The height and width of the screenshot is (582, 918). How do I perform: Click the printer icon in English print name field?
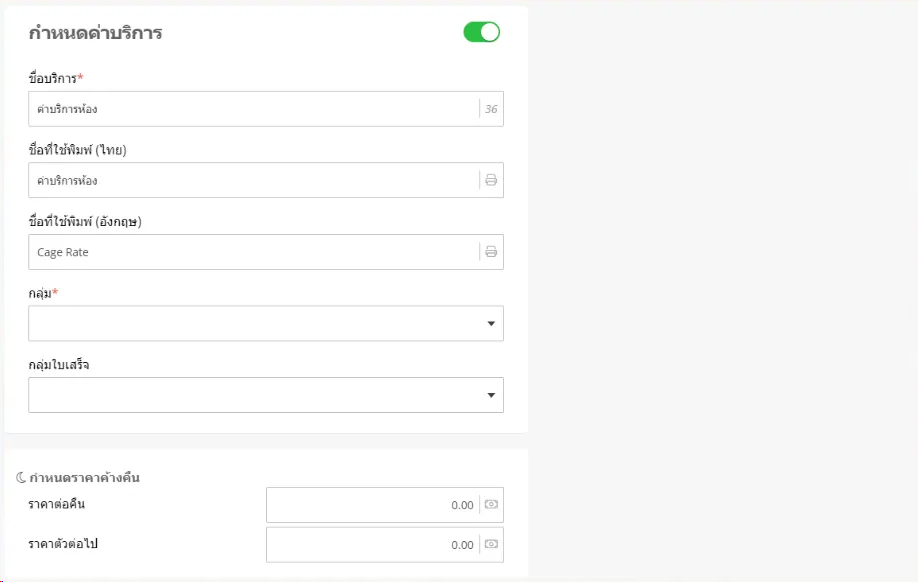[x=491, y=252]
